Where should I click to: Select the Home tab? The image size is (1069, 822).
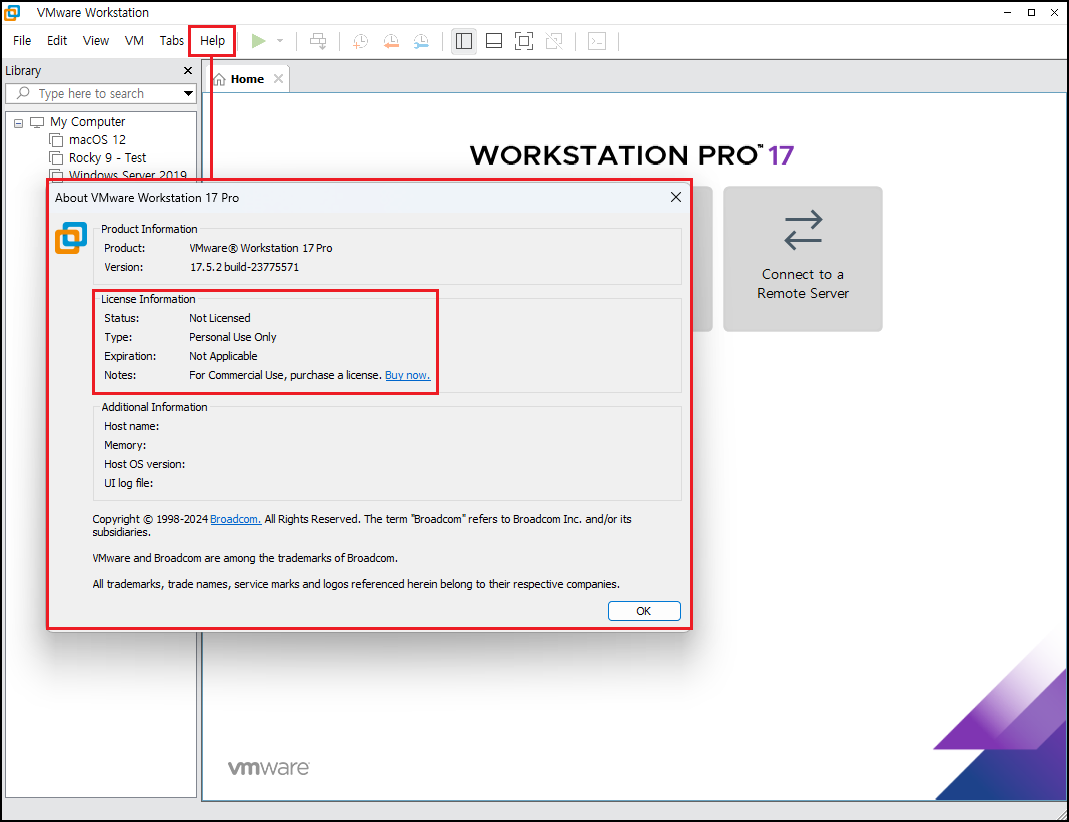(x=247, y=79)
